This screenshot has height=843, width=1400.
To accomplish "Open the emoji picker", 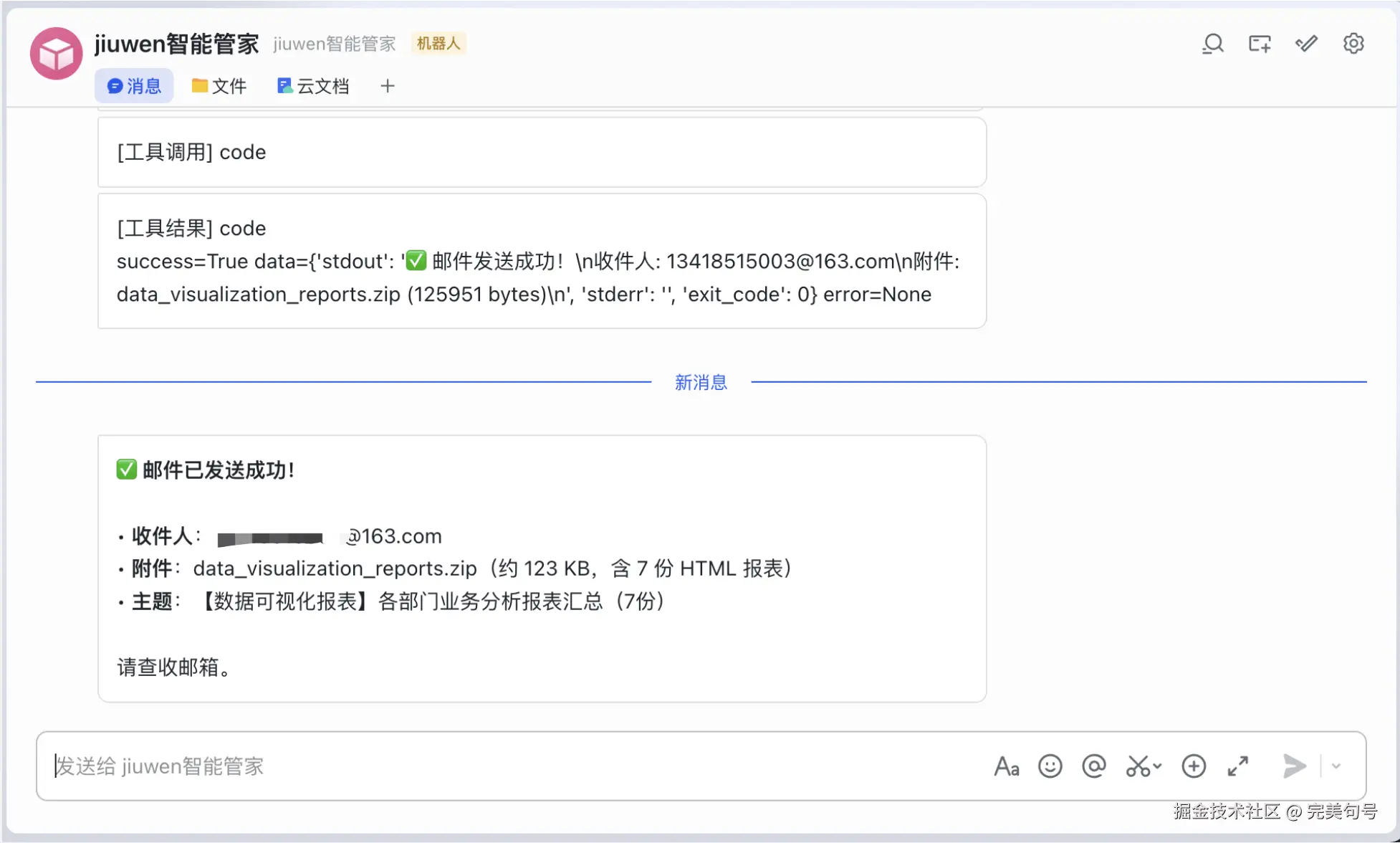I will 1050,766.
